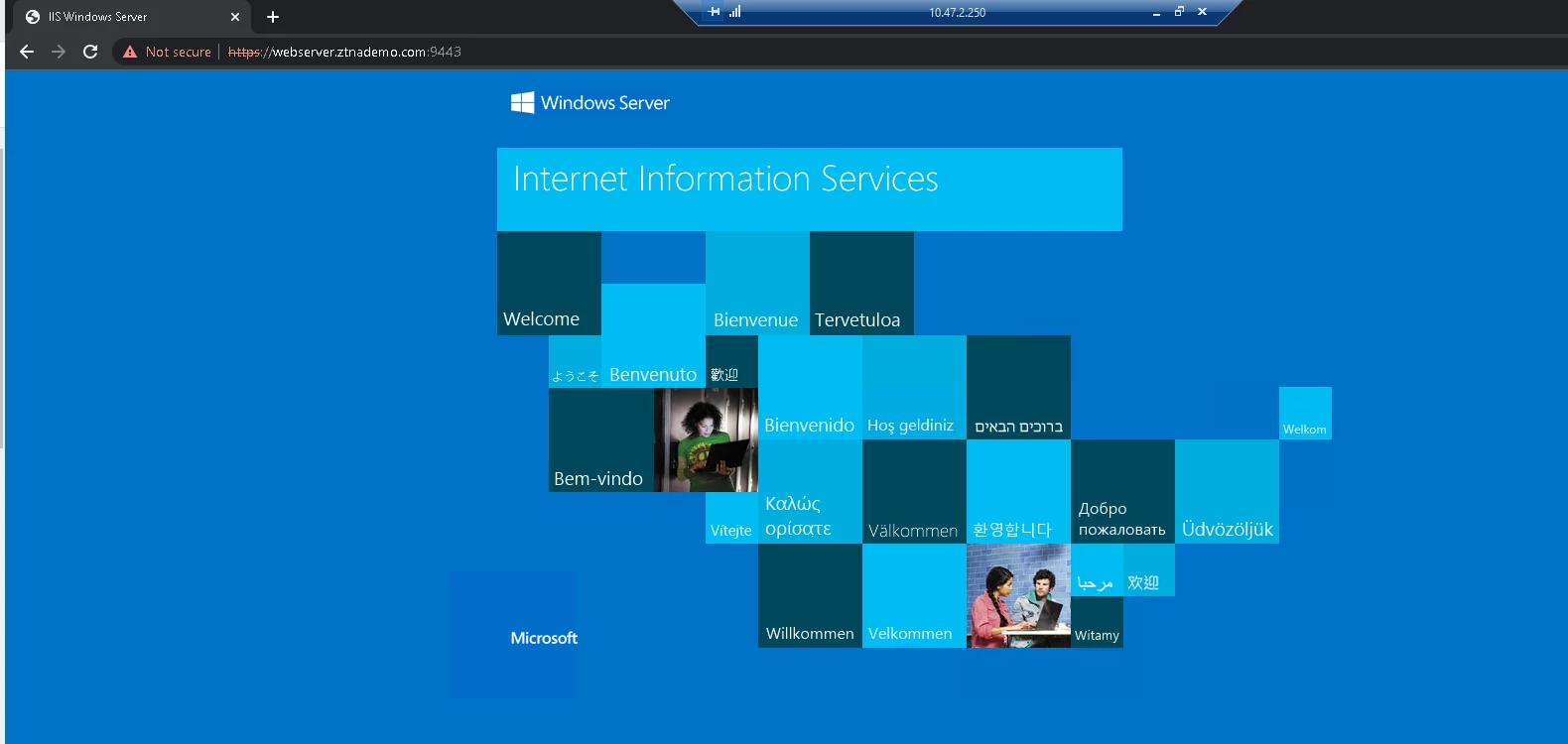Click the Bem-vindo tile
Image resolution: width=1568 pixels, height=744 pixels.
click(601, 439)
